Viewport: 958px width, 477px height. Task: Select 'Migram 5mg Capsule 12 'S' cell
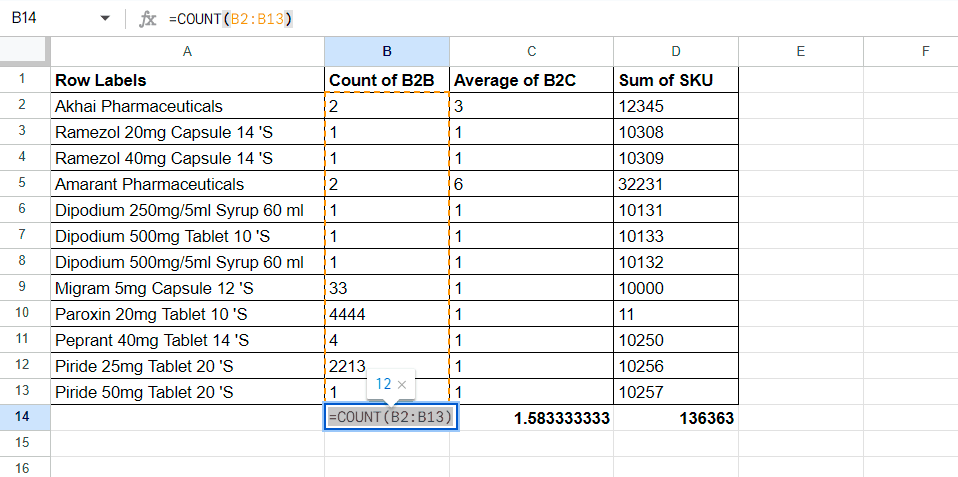pyautogui.click(x=188, y=288)
